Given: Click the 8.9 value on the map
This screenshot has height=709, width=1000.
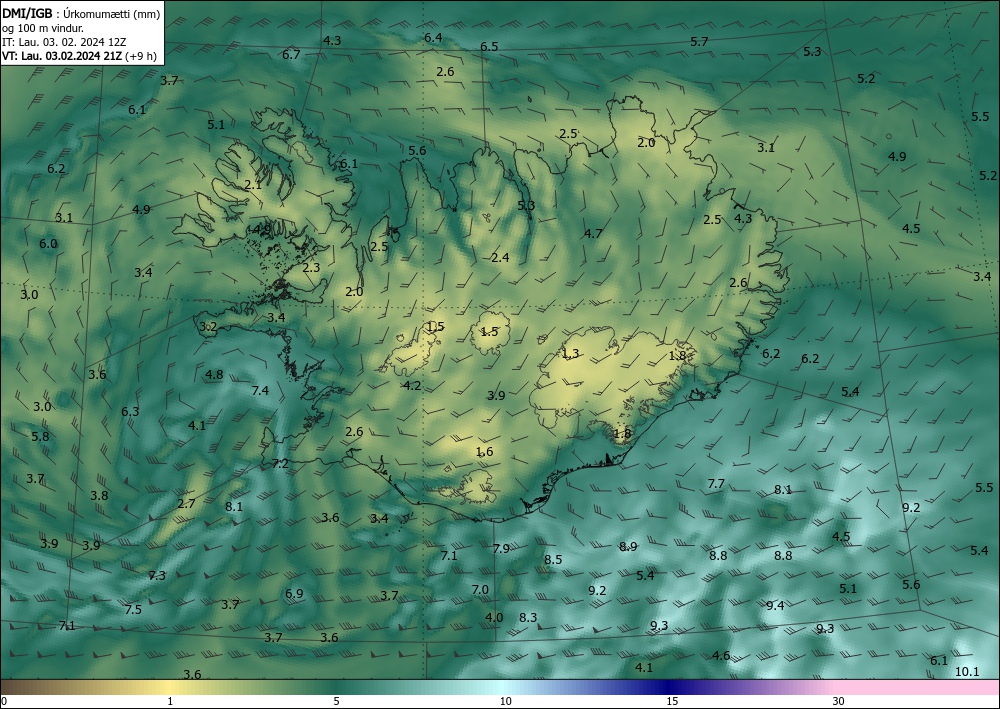Looking at the screenshot, I should pos(628,546).
